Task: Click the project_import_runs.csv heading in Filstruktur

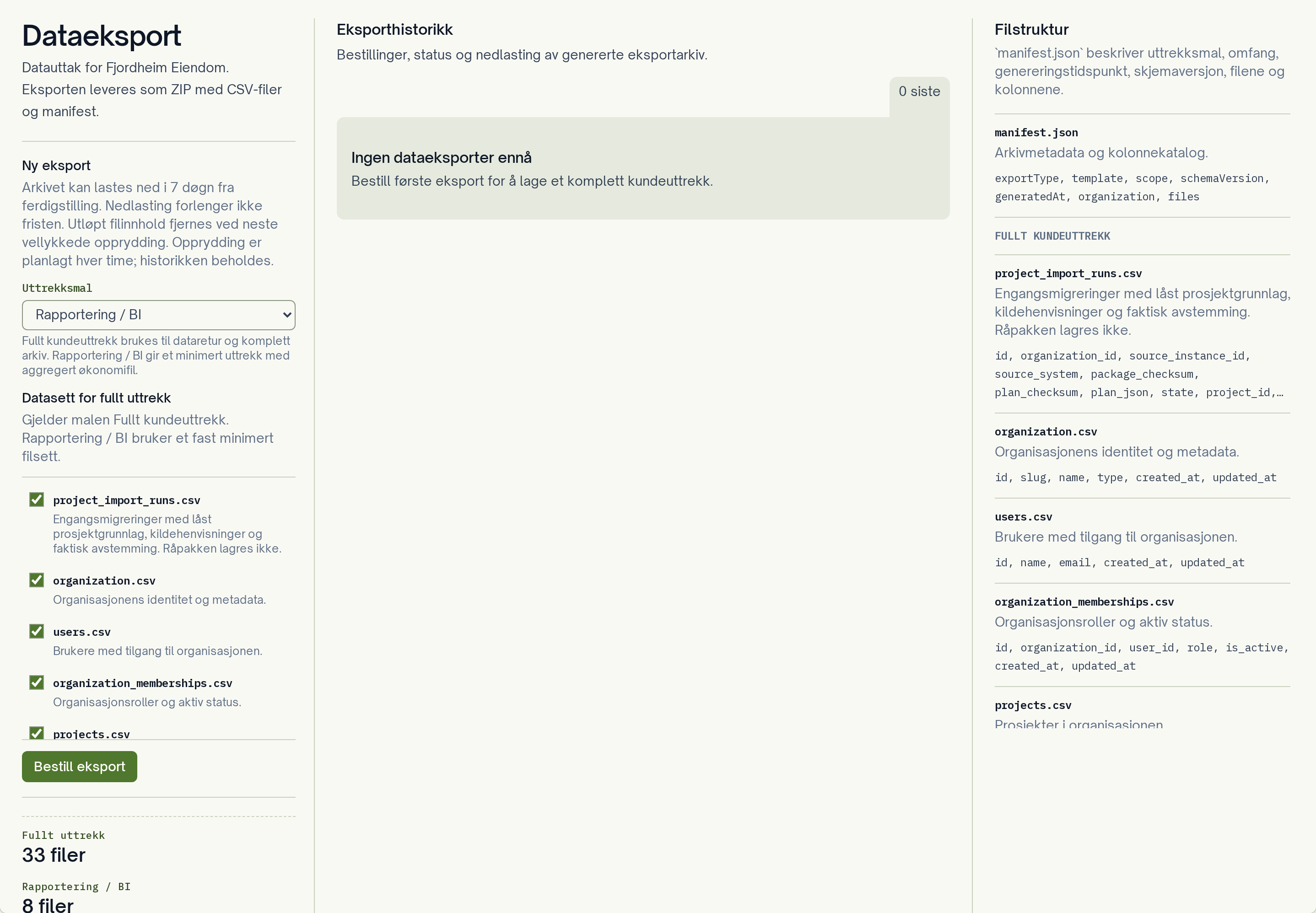Action: [x=1068, y=274]
